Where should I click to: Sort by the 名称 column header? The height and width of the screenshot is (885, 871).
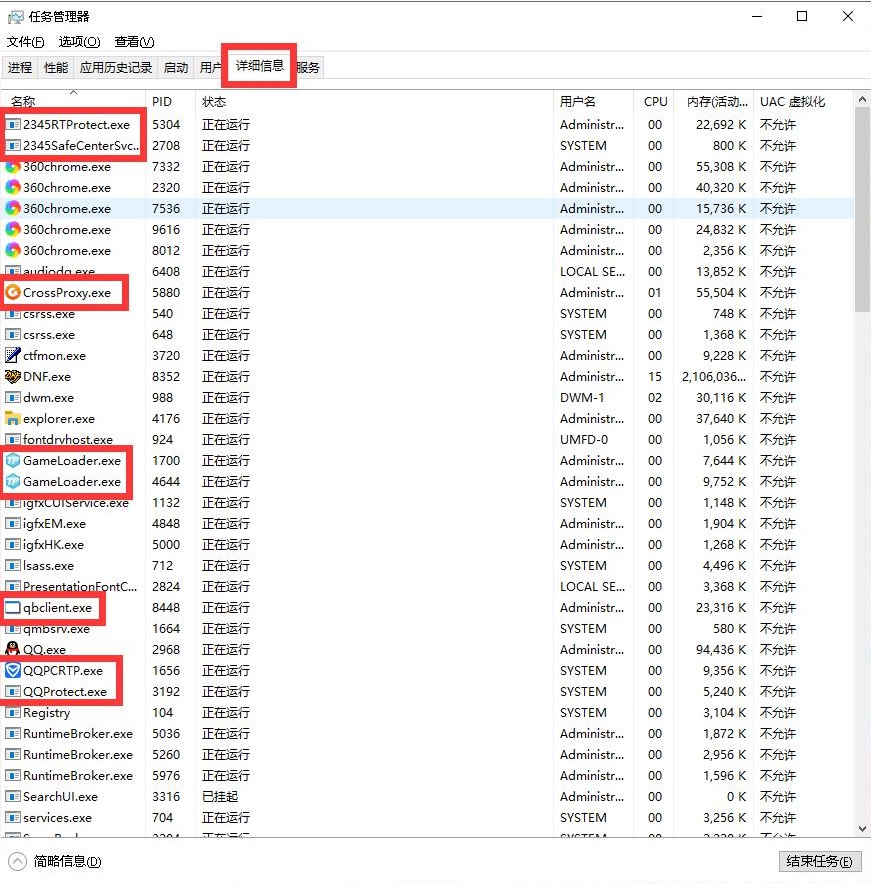point(73,101)
